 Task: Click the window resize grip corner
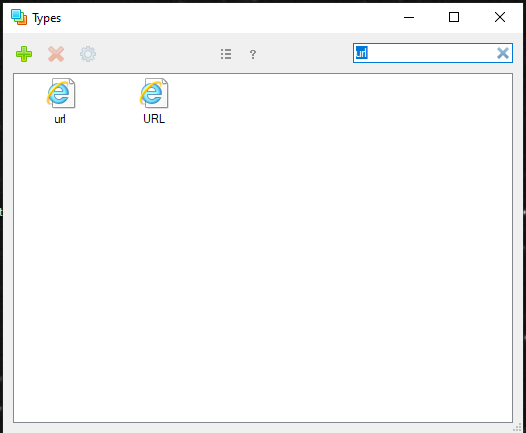(517, 427)
